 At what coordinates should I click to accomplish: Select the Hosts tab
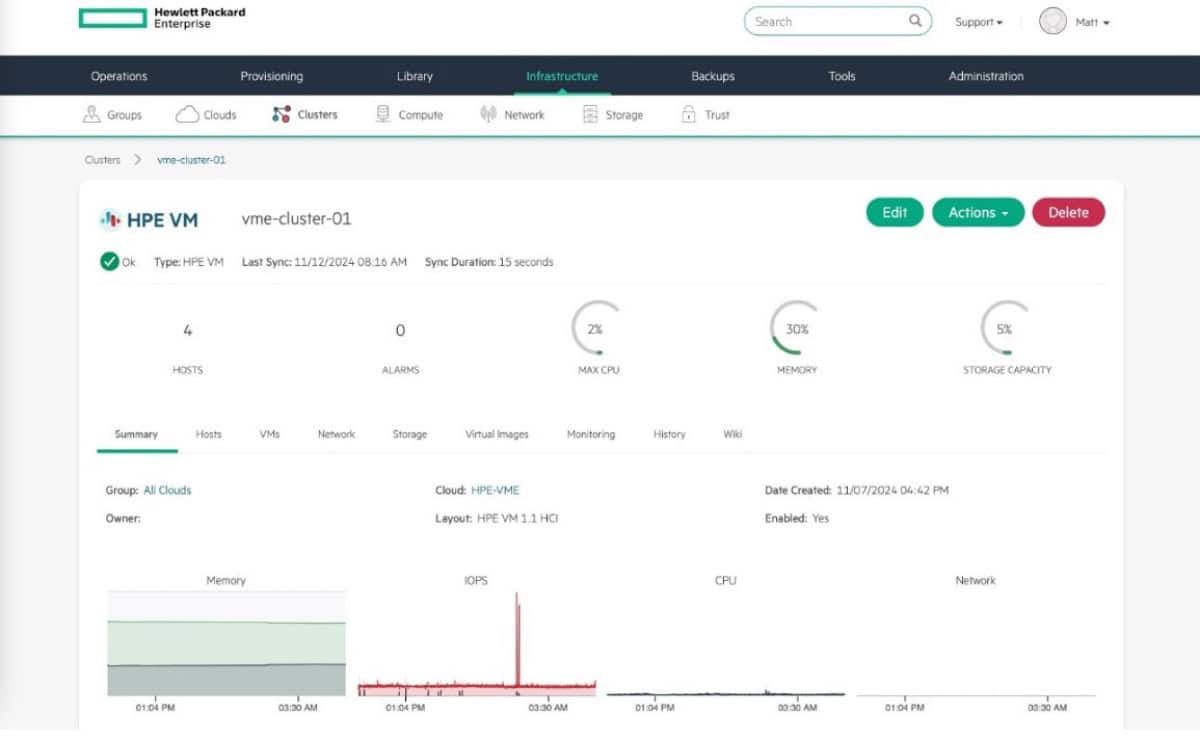[x=208, y=434]
